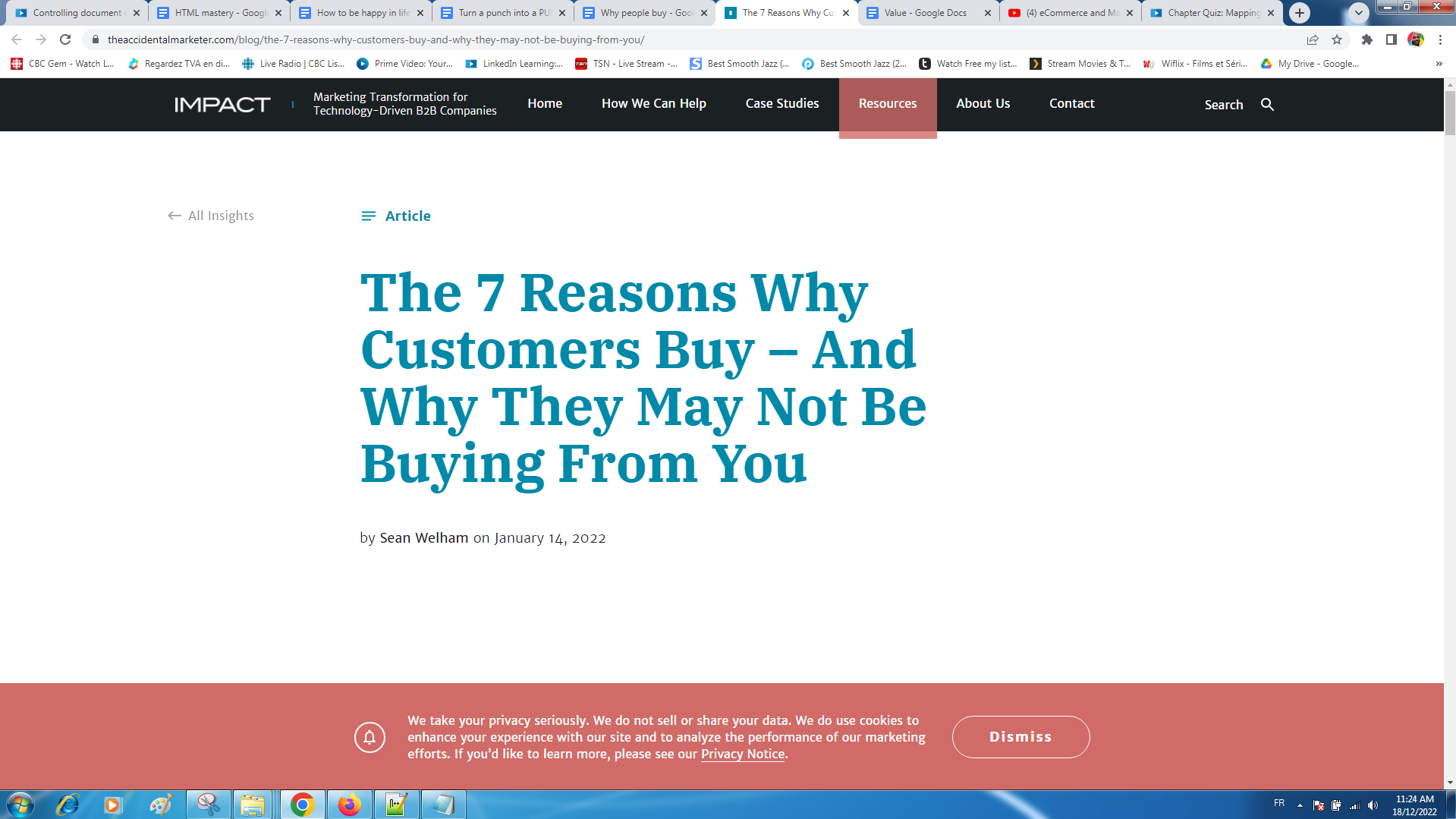Click the share page icon in address bar
Viewport: 1456px width, 819px height.
coord(1312,39)
